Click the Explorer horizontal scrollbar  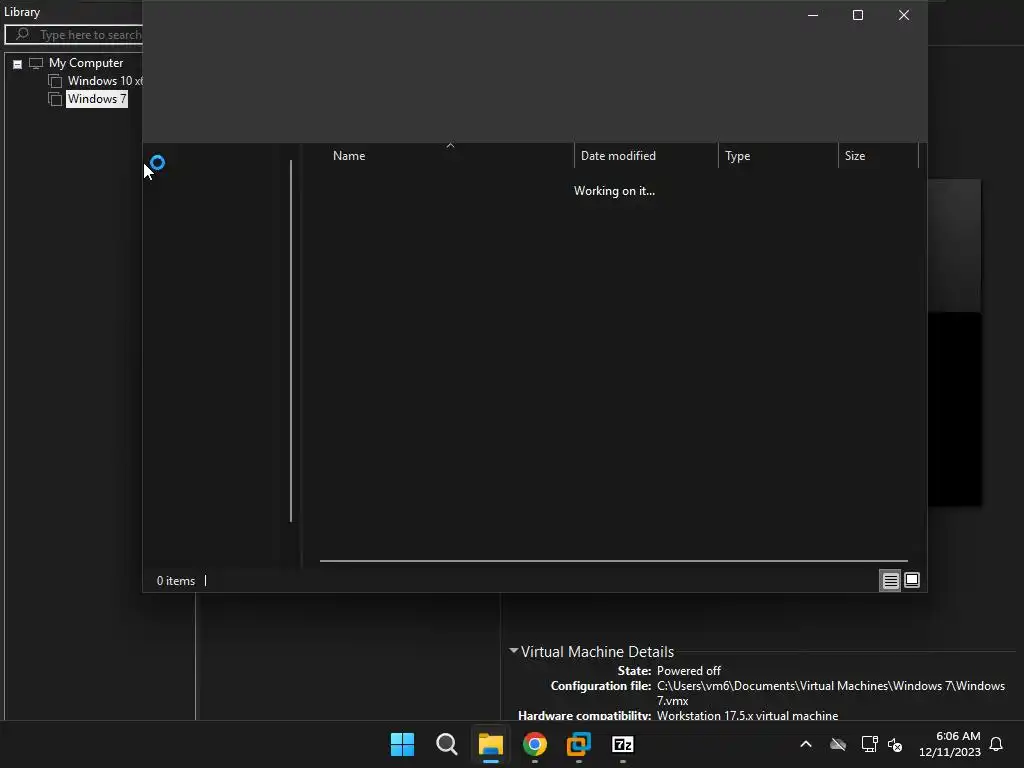pos(613,560)
